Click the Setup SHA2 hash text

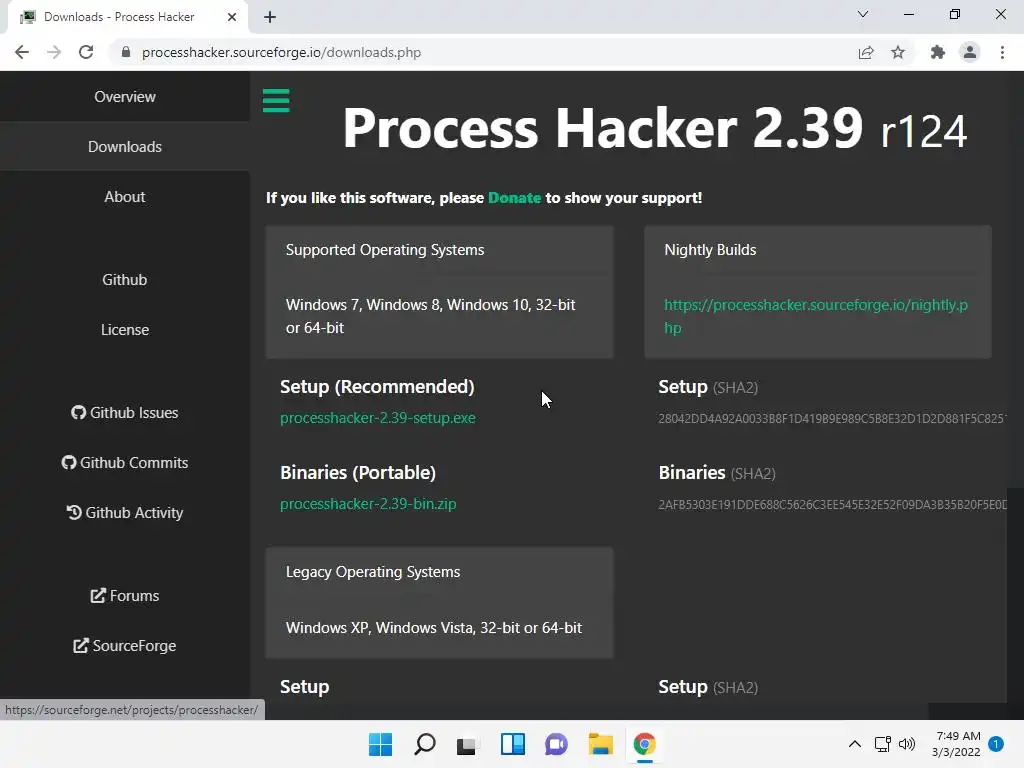tap(833, 419)
